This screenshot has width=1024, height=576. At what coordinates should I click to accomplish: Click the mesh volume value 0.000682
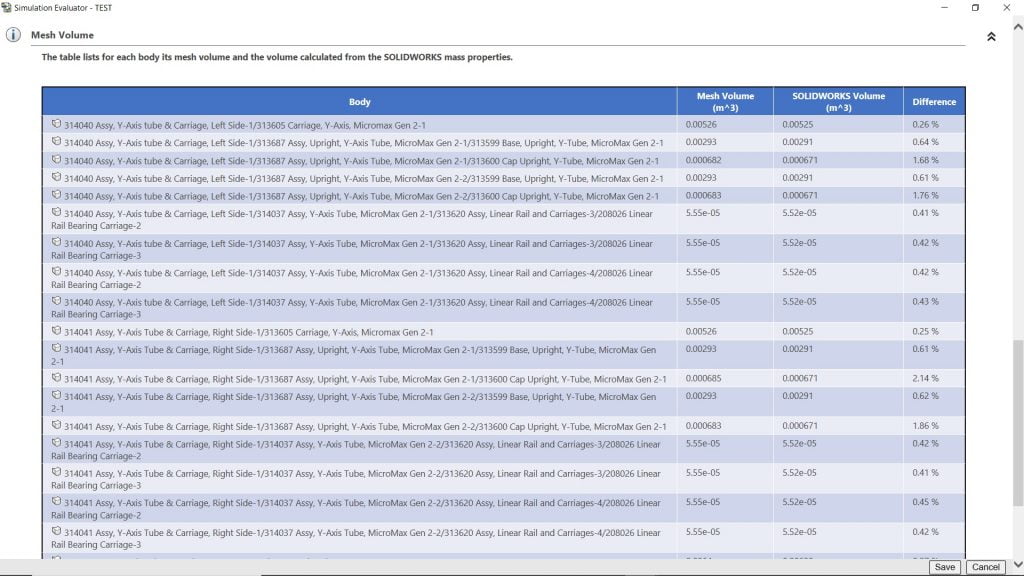coord(703,160)
